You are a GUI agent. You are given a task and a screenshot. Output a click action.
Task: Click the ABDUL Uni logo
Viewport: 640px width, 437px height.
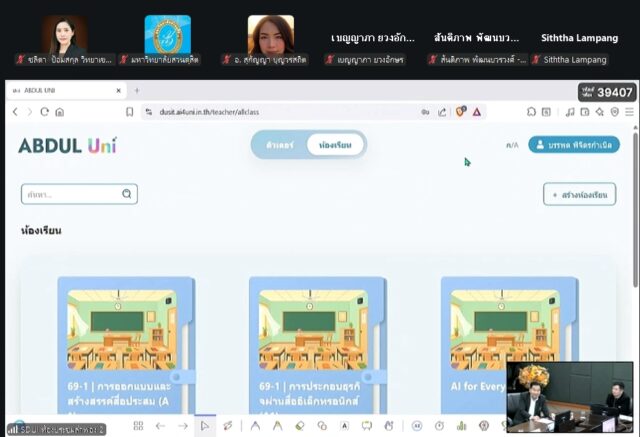[68, 146]
